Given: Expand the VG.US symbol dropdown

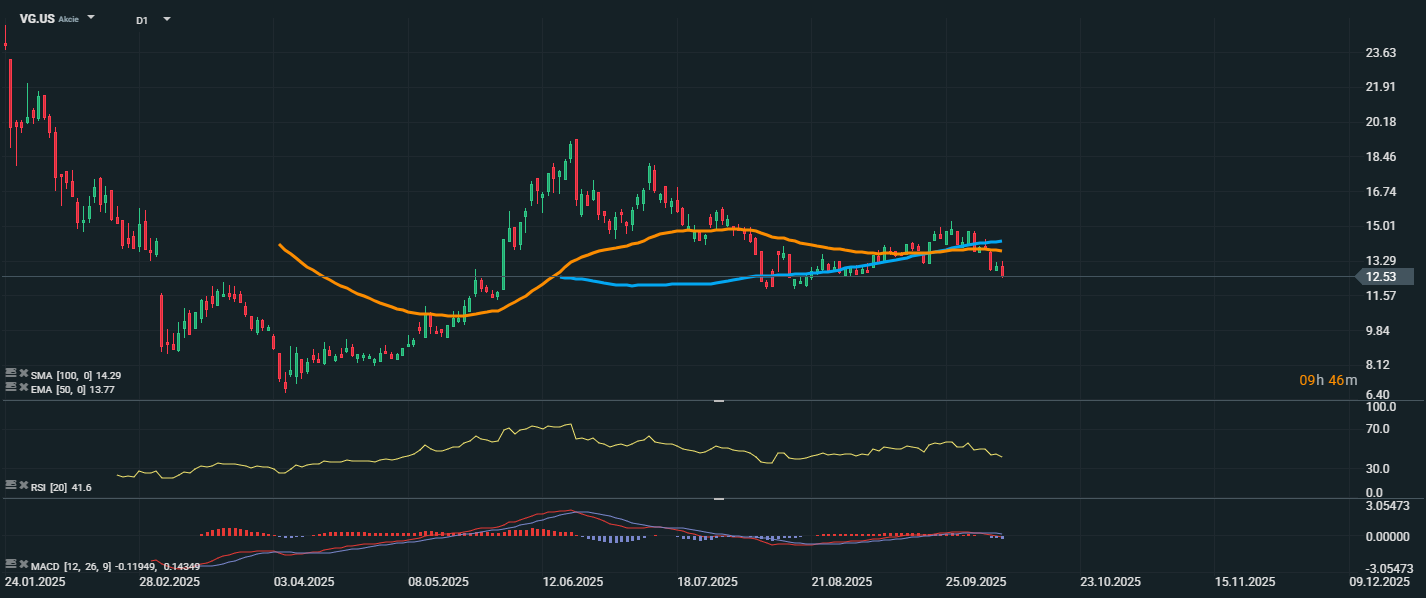Looking at the screenshot, I should click(91, 18).
